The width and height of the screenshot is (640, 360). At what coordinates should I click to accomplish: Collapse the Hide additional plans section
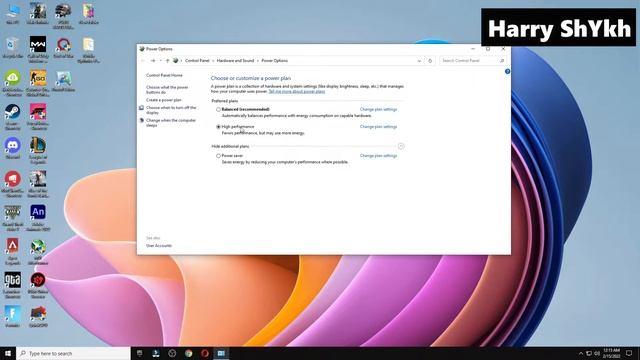pyautogui.click(x=401, y=146)
